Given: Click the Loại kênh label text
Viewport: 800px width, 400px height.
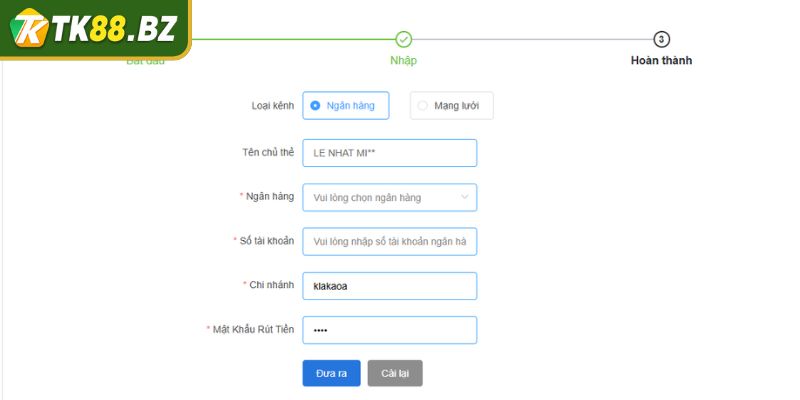Looking at the screenshot, I should (x=272, y=106).
